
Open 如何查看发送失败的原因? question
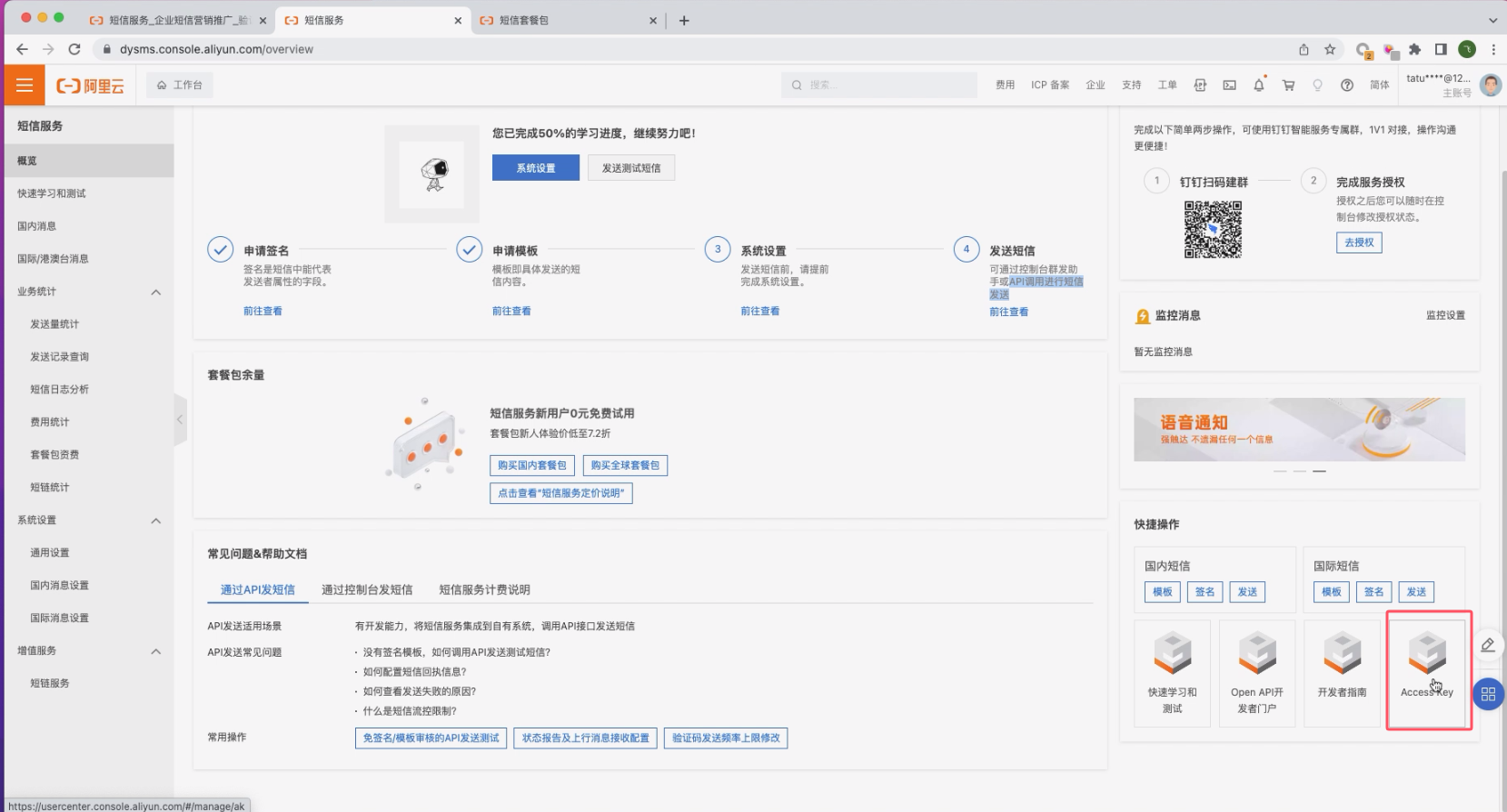[419, 691]
